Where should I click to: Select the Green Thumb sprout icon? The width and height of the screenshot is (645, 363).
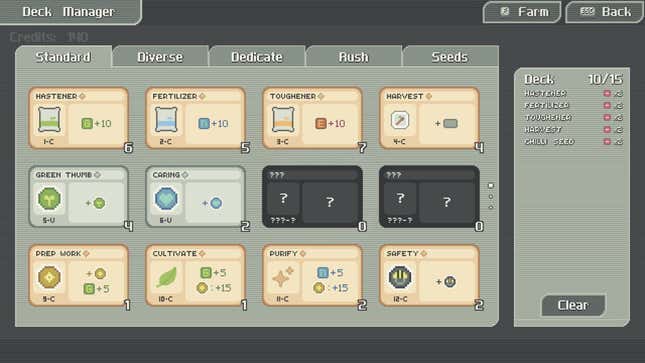[49, 198]
